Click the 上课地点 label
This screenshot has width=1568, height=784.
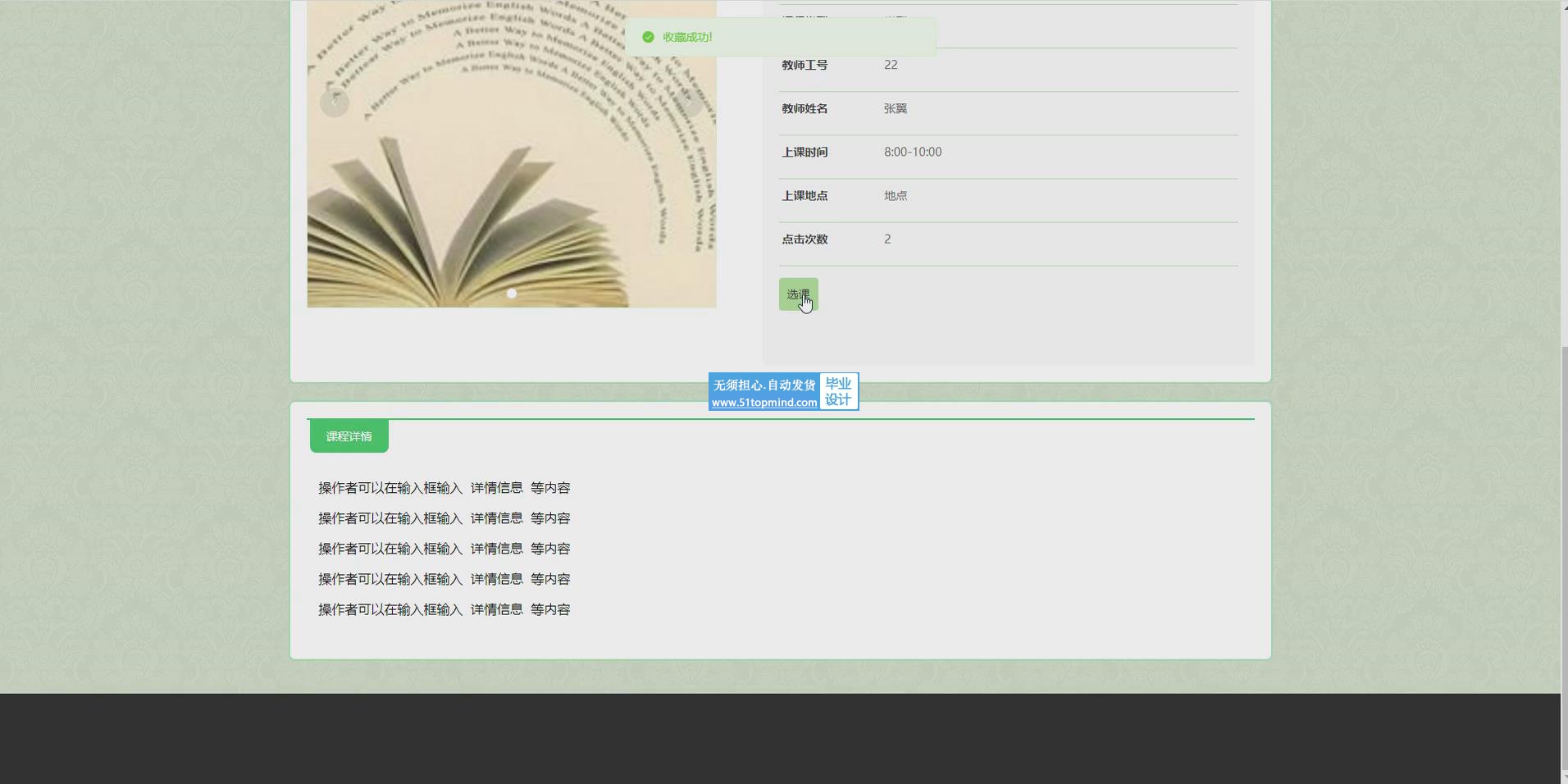pos(805,195)
